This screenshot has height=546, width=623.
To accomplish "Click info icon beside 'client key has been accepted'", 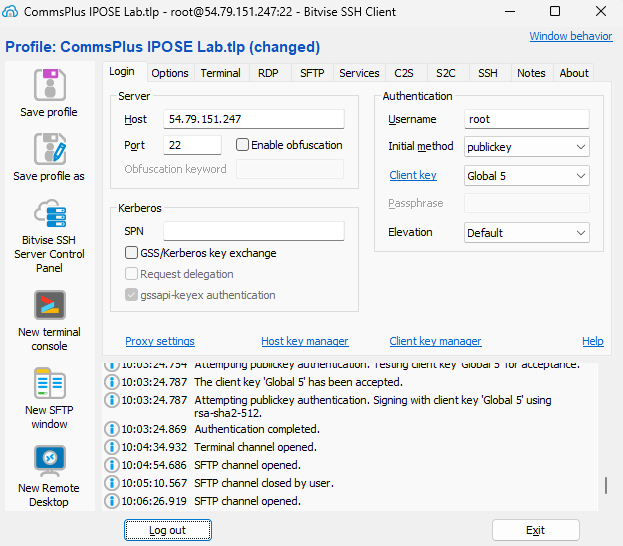I will pos(112,382).
